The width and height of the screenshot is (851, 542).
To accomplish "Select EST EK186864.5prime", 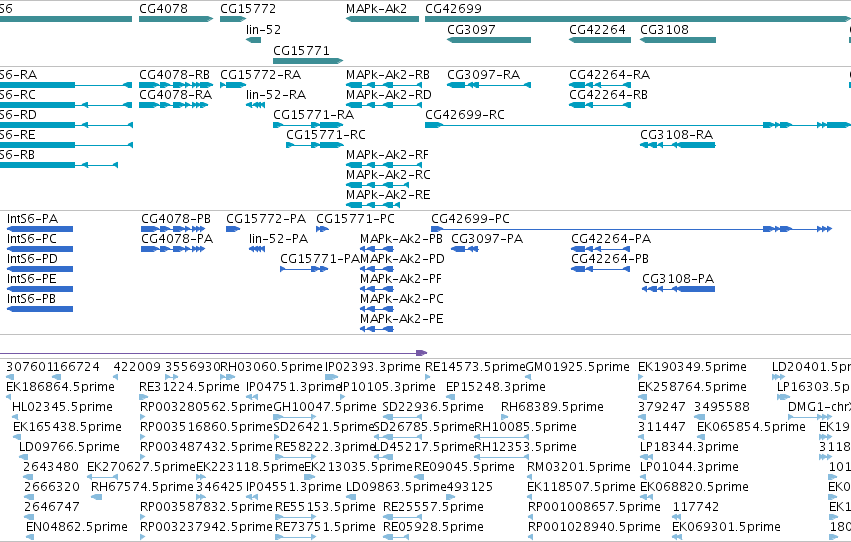I will click(10, 397).
